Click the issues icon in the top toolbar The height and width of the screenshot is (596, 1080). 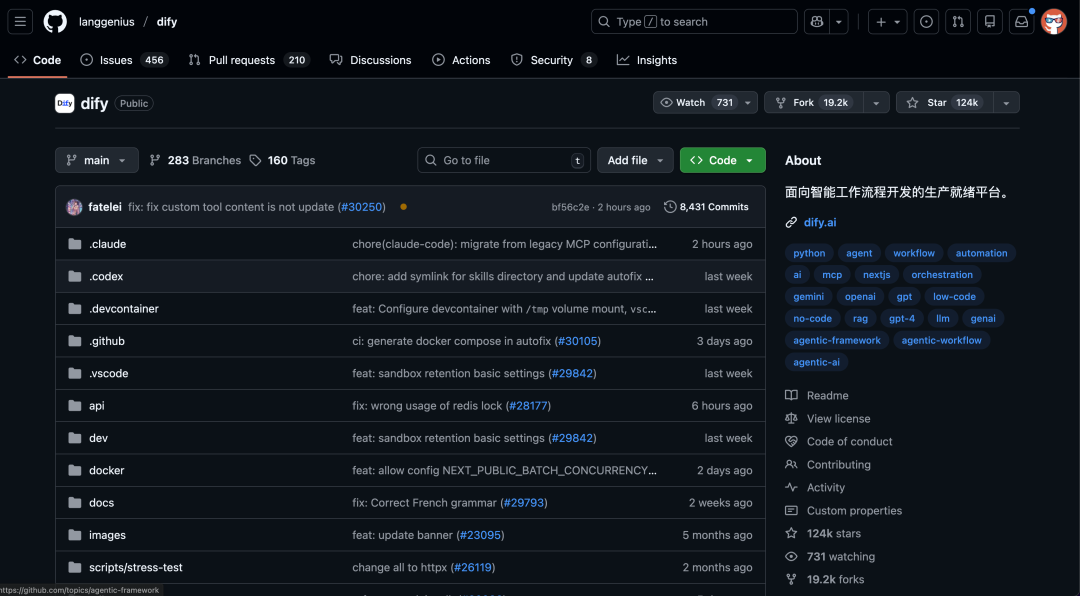[926, 21]
